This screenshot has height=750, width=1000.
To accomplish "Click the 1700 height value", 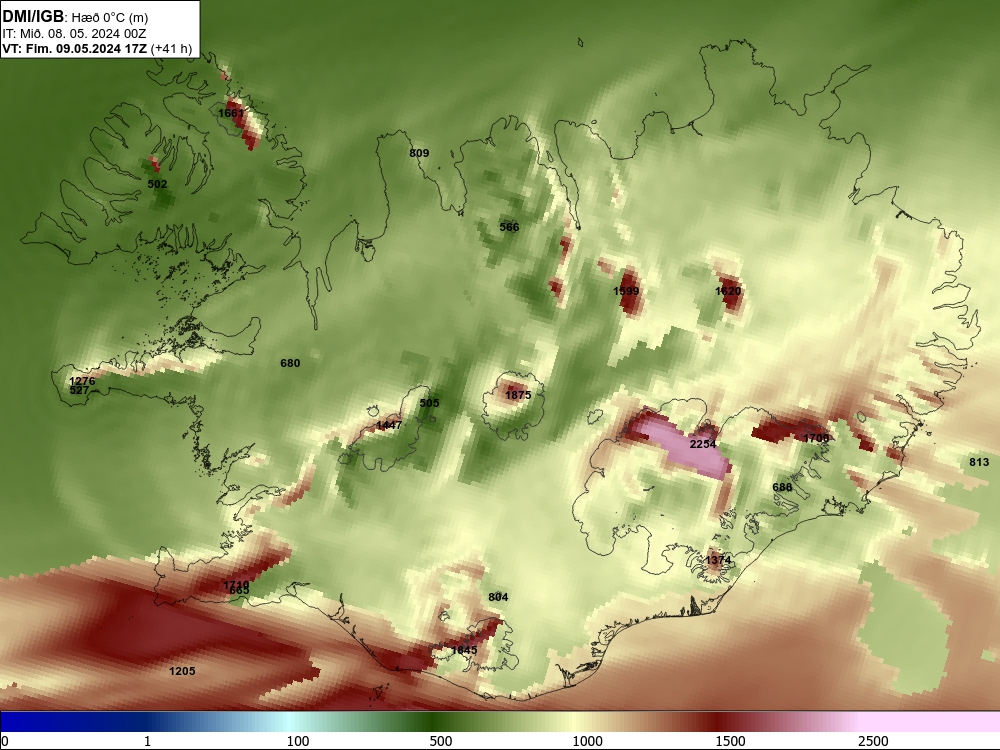I will pos(816,438).
